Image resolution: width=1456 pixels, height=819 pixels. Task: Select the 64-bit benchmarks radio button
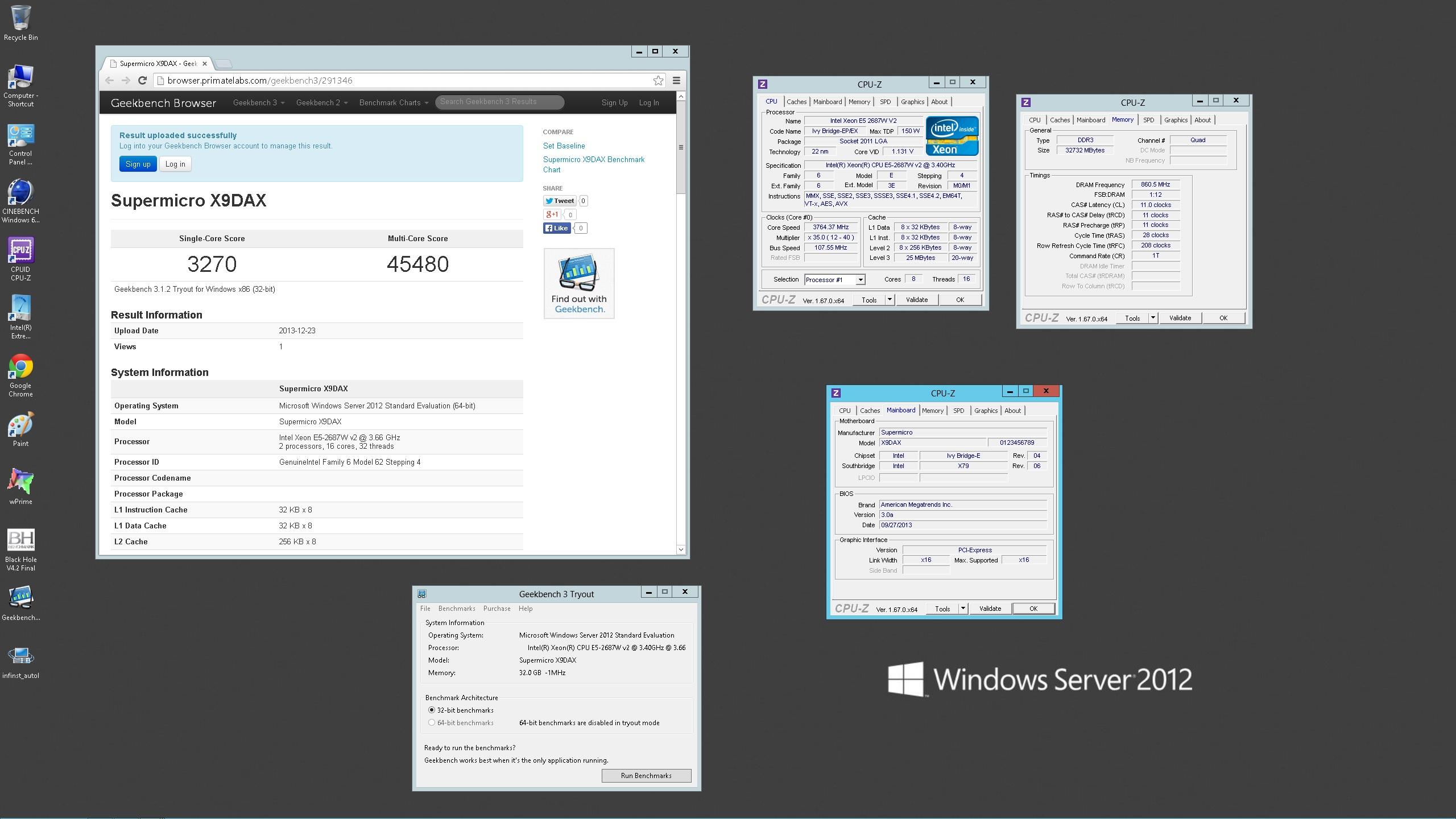432,722
